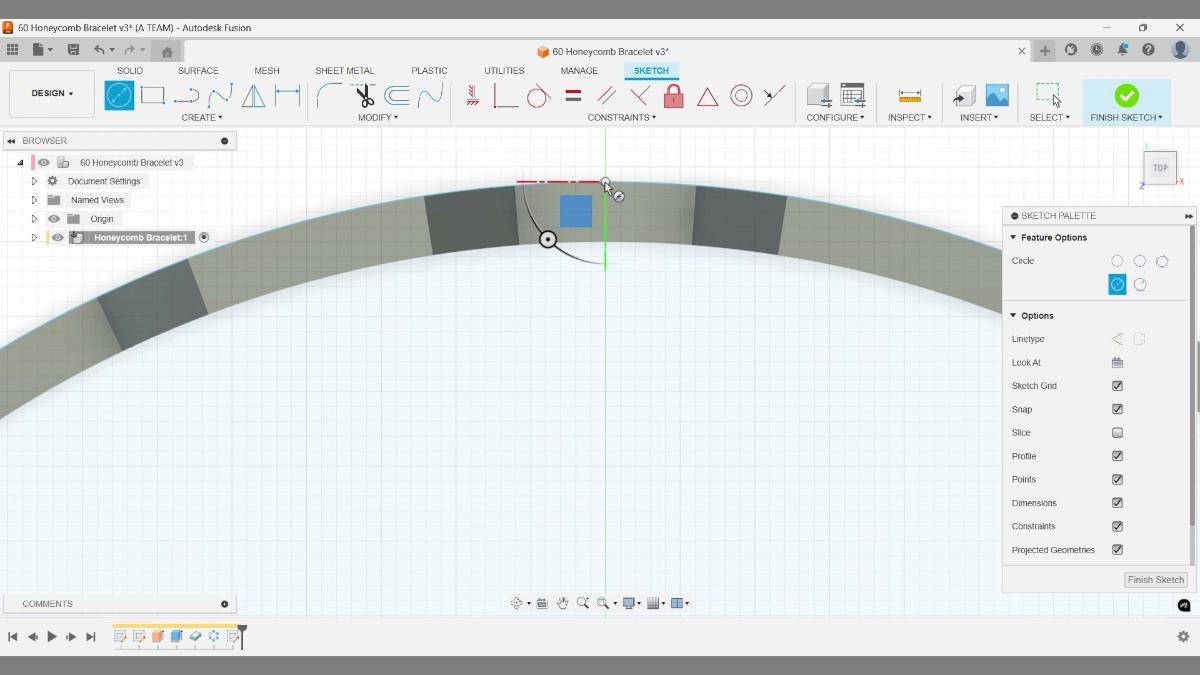Toggle visibility of Honeycomb Bracelet:1
Image resolution: width=1200 pixels, height=675 pixels.
[57, 237]
